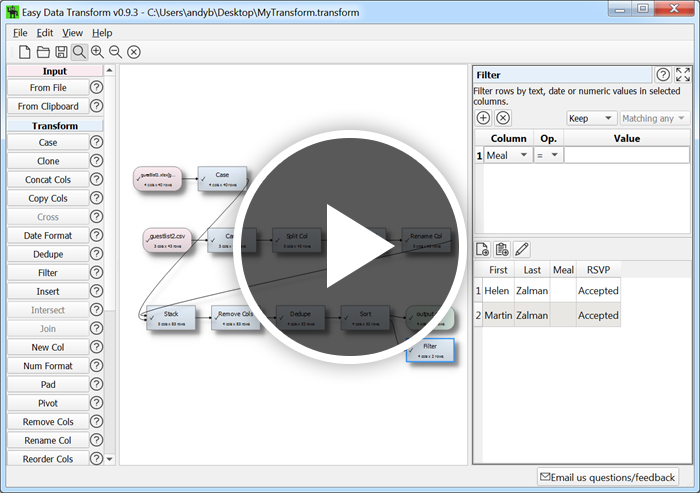Open the View menu

coord(72,32)
